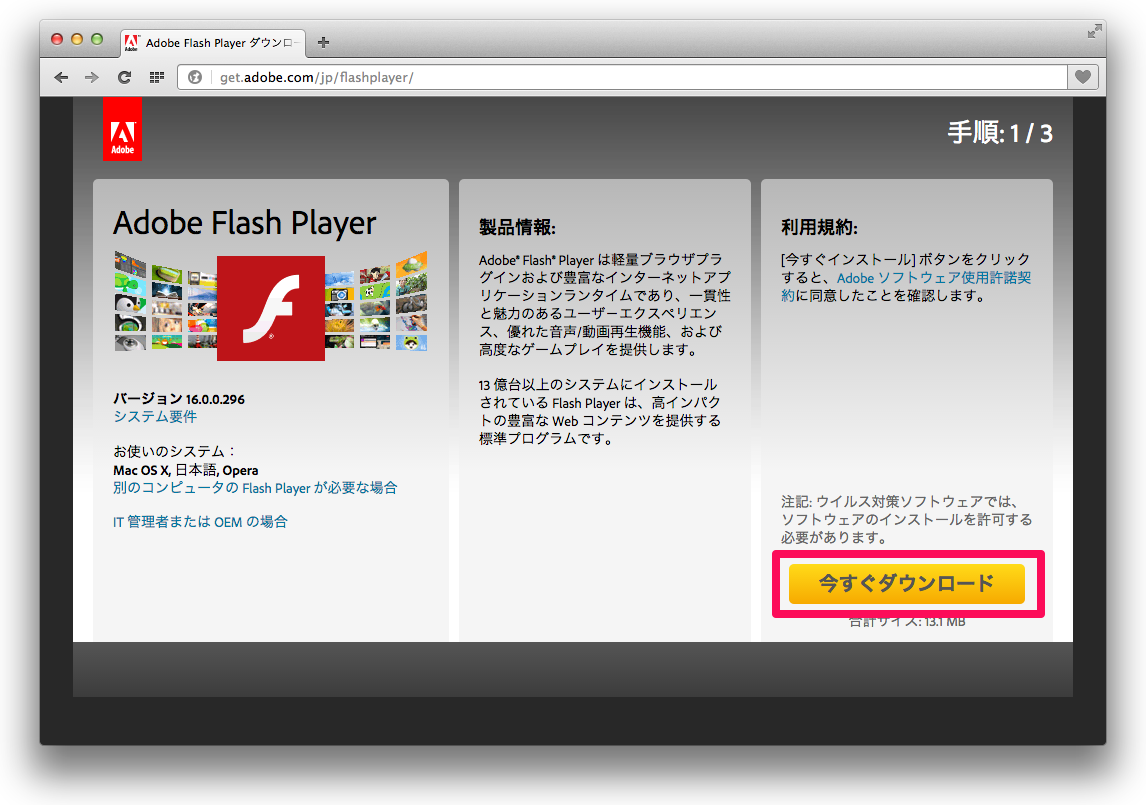Show site info via globe icon
Viewport: 1146px width, 805px height.
click(x=195, y=77)
